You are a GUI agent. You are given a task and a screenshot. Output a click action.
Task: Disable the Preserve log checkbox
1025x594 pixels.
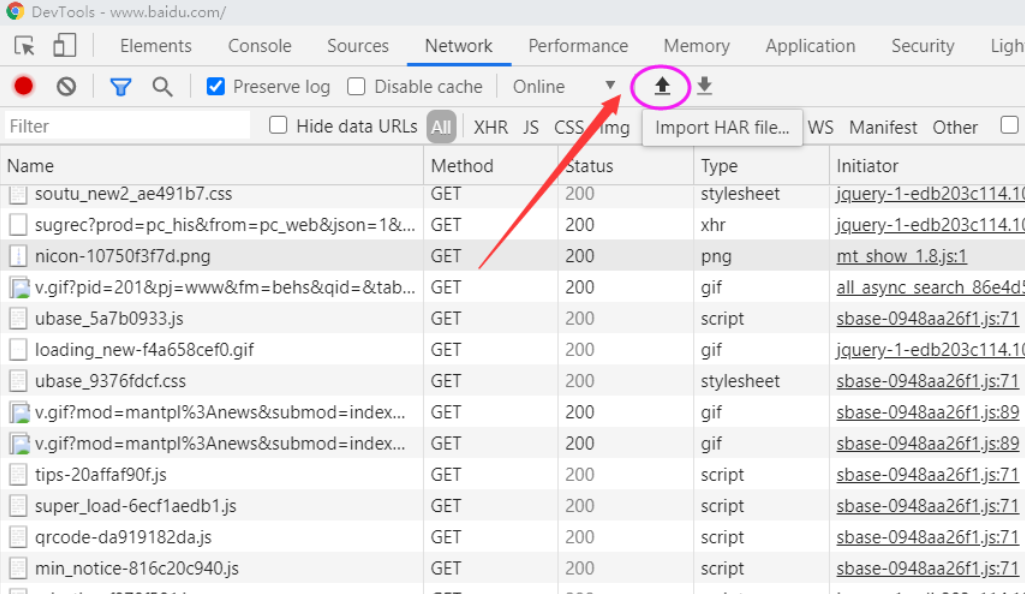tap(214, 86)
